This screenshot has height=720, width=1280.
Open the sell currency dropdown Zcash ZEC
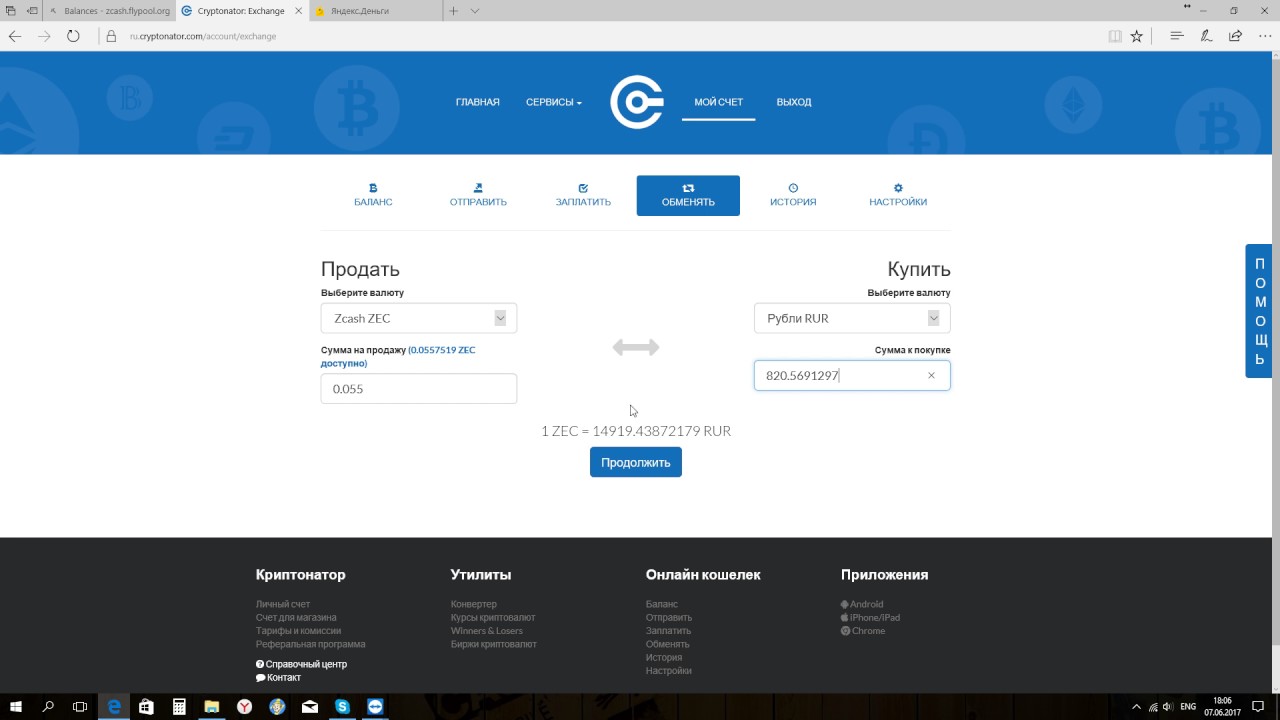point(419,318)
